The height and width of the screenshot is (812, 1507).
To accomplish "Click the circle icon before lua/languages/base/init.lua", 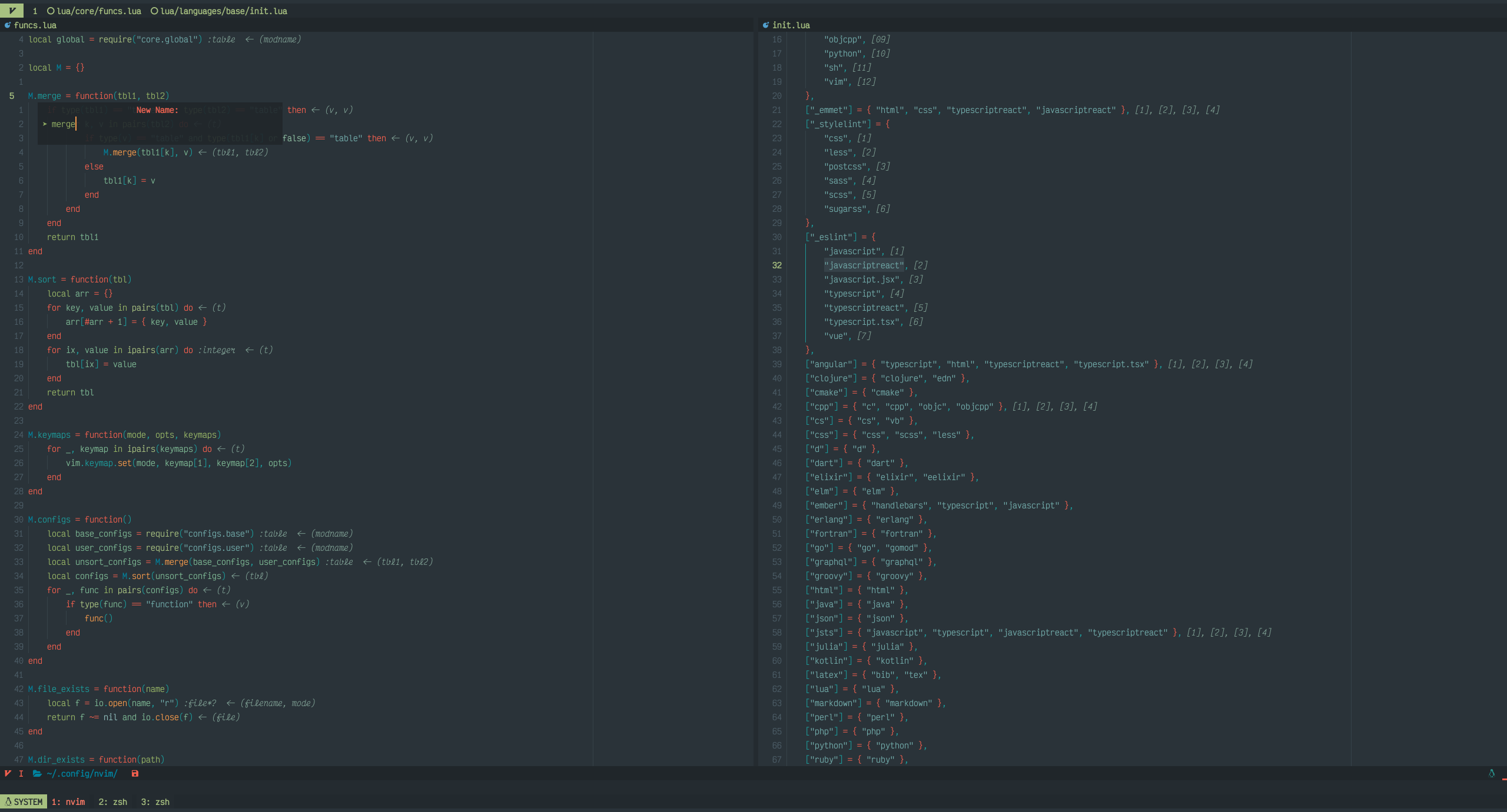I will point(154,11).
